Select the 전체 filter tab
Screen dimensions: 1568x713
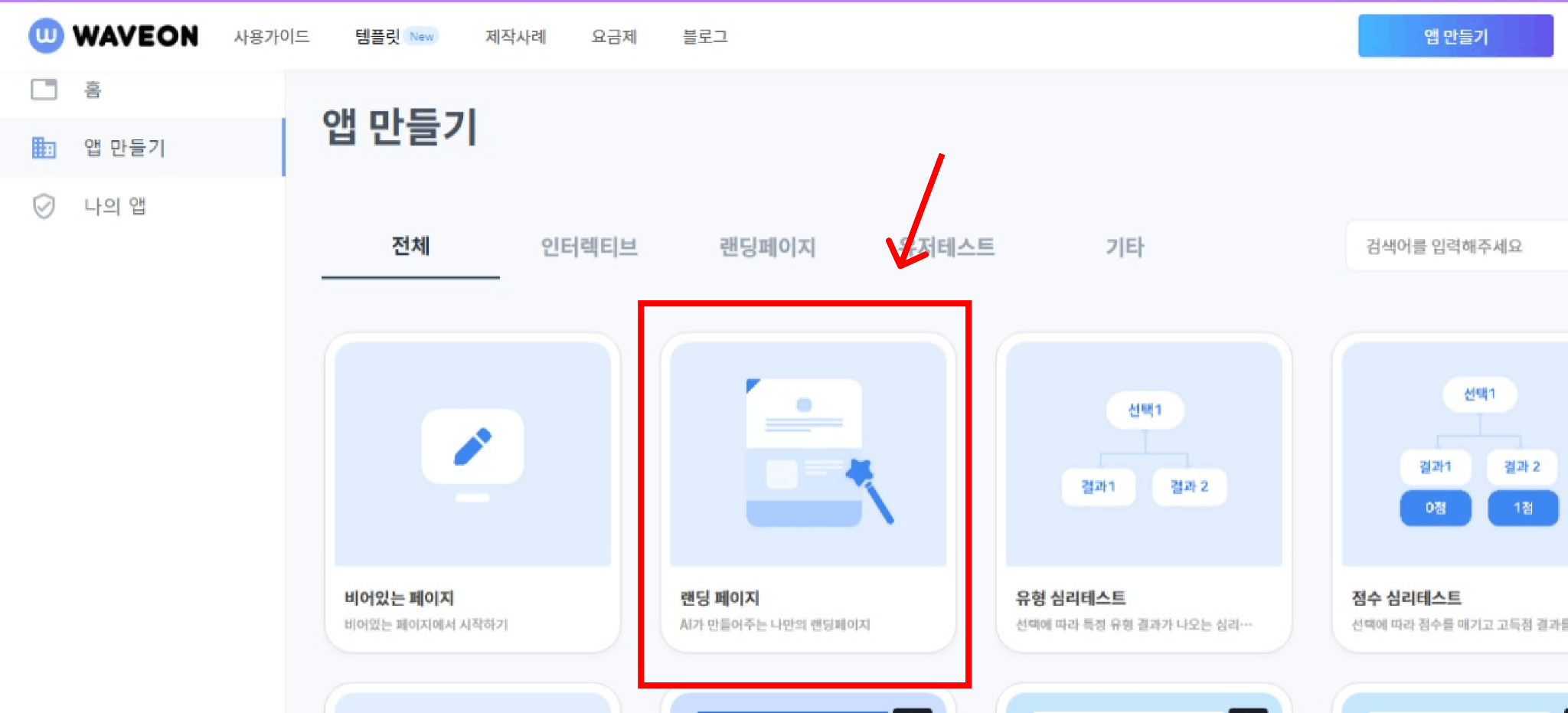pos(410,247)
